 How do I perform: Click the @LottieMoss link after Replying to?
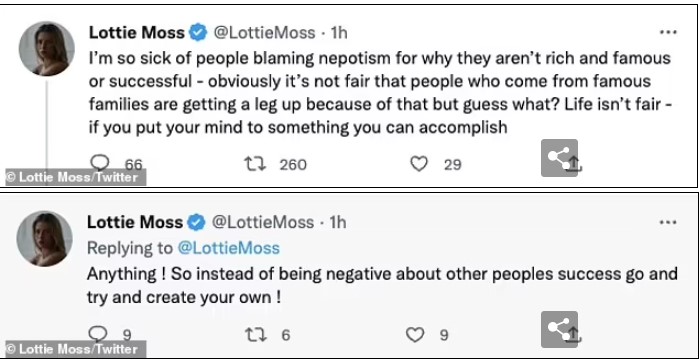[x=229, y=248]
